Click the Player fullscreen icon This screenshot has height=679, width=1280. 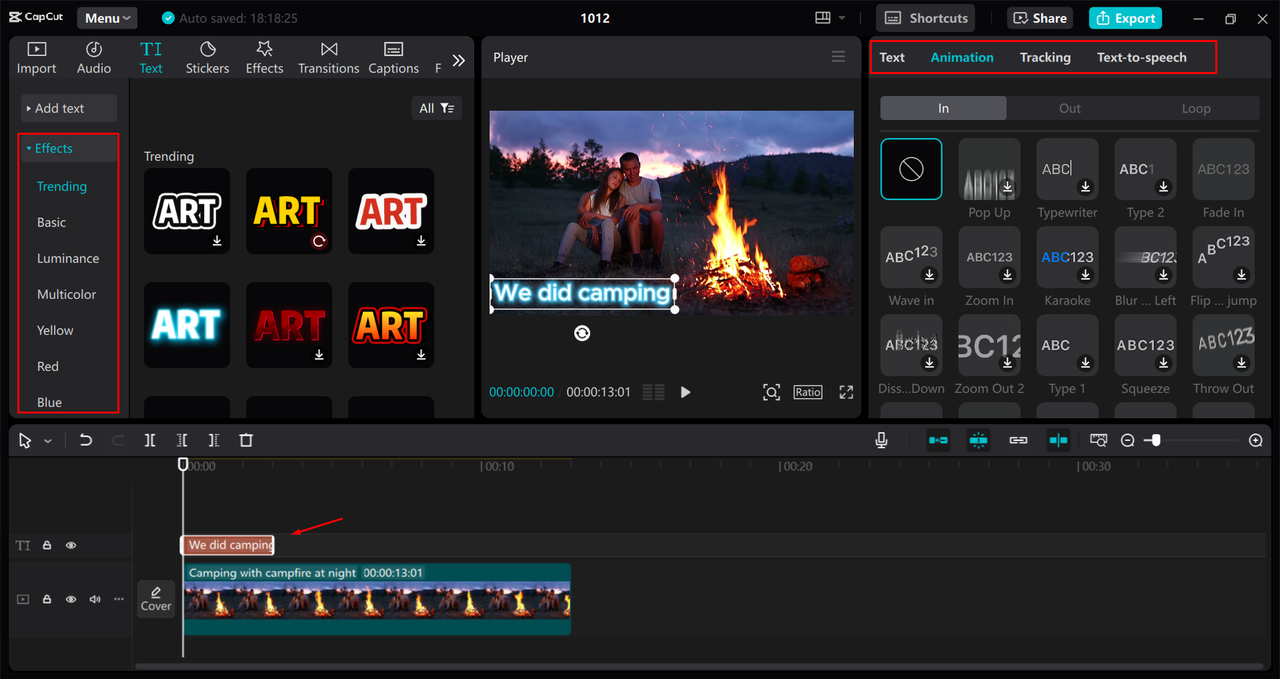(846, 392)
